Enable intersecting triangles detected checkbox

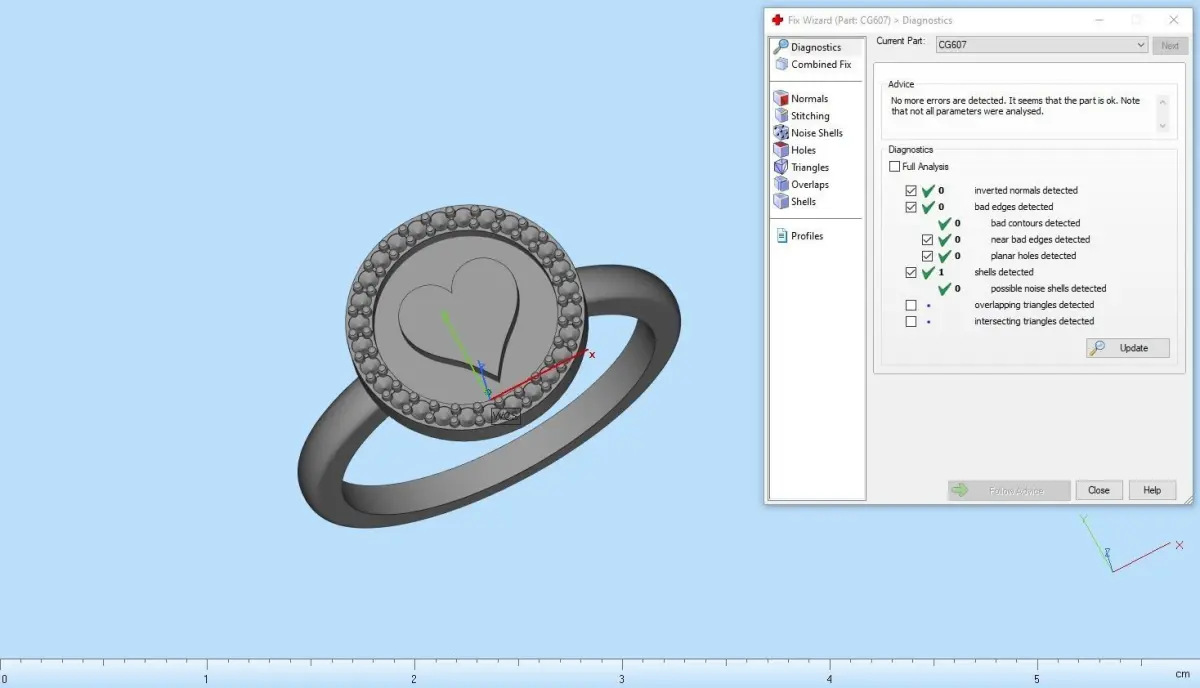(910, 321)
